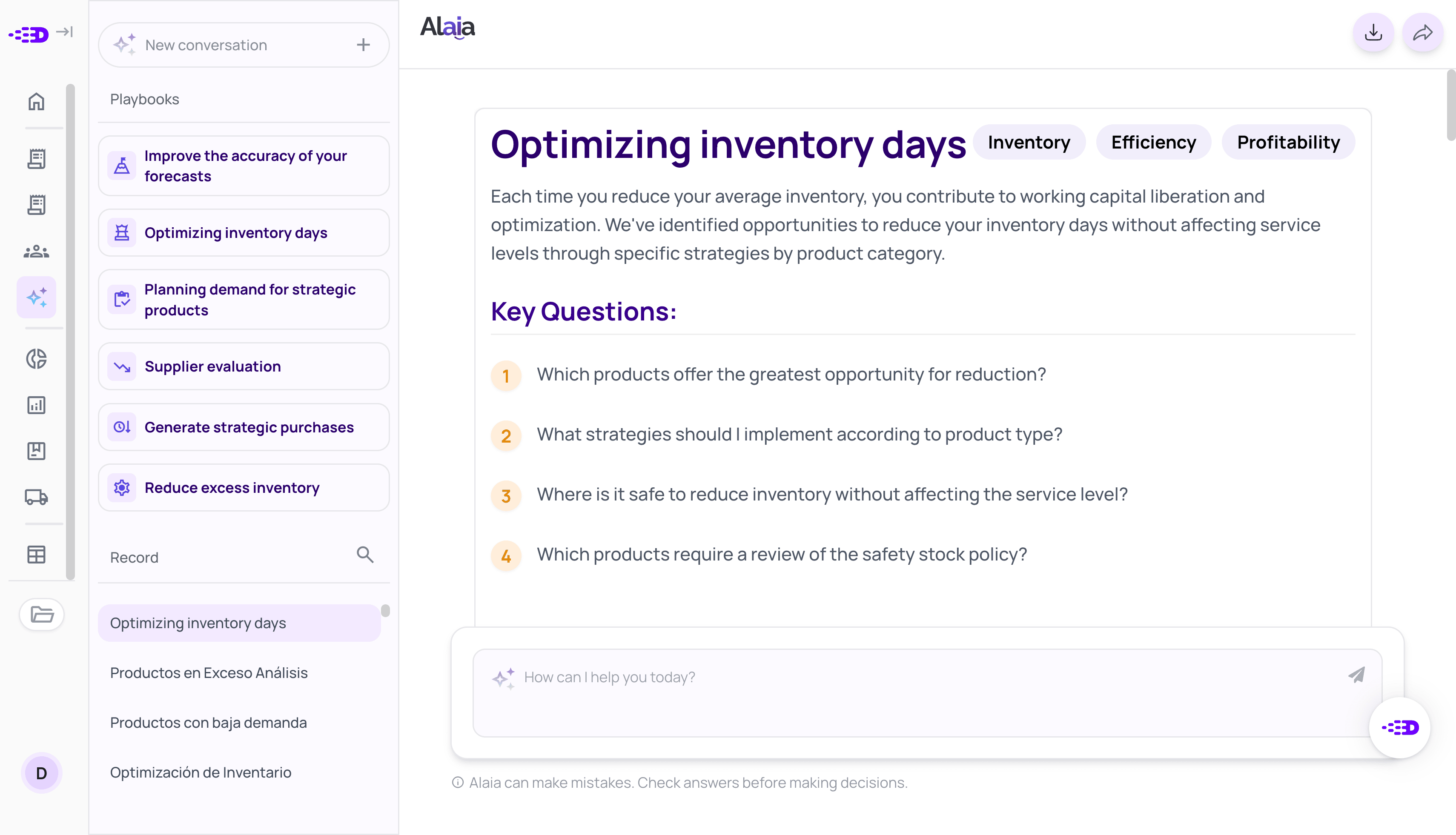Select the Inventory tag on the playbook
This screenshot has height=835, width=1456.
point(1029,142)
